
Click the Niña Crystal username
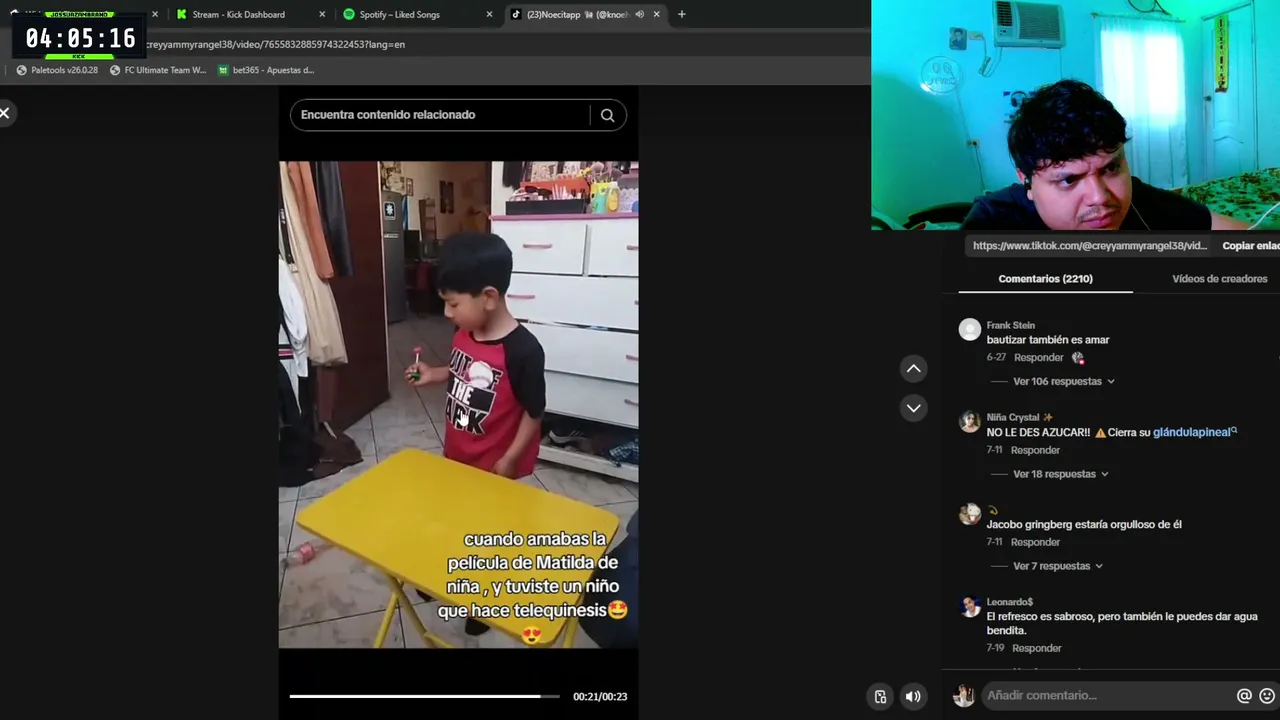click(1013, 417)
